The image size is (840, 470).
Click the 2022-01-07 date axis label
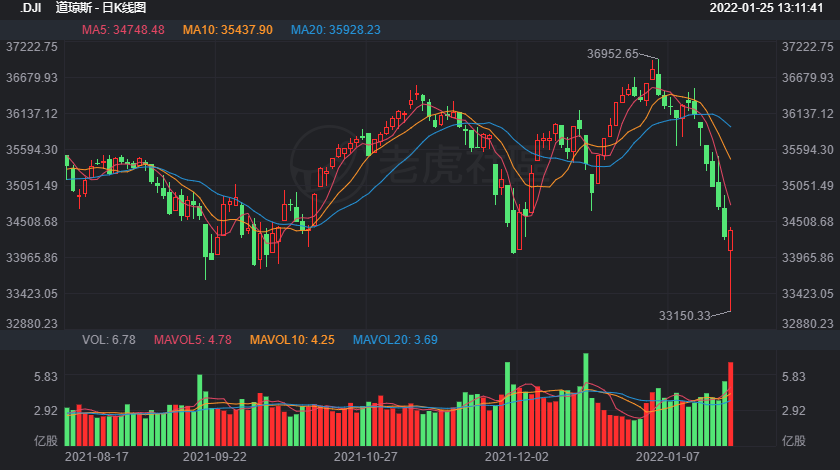(x=668, y=457)
